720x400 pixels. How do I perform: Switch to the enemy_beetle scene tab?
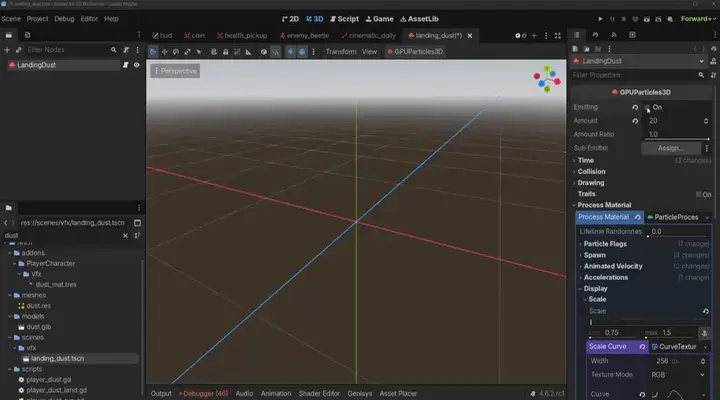coord(304,35)
